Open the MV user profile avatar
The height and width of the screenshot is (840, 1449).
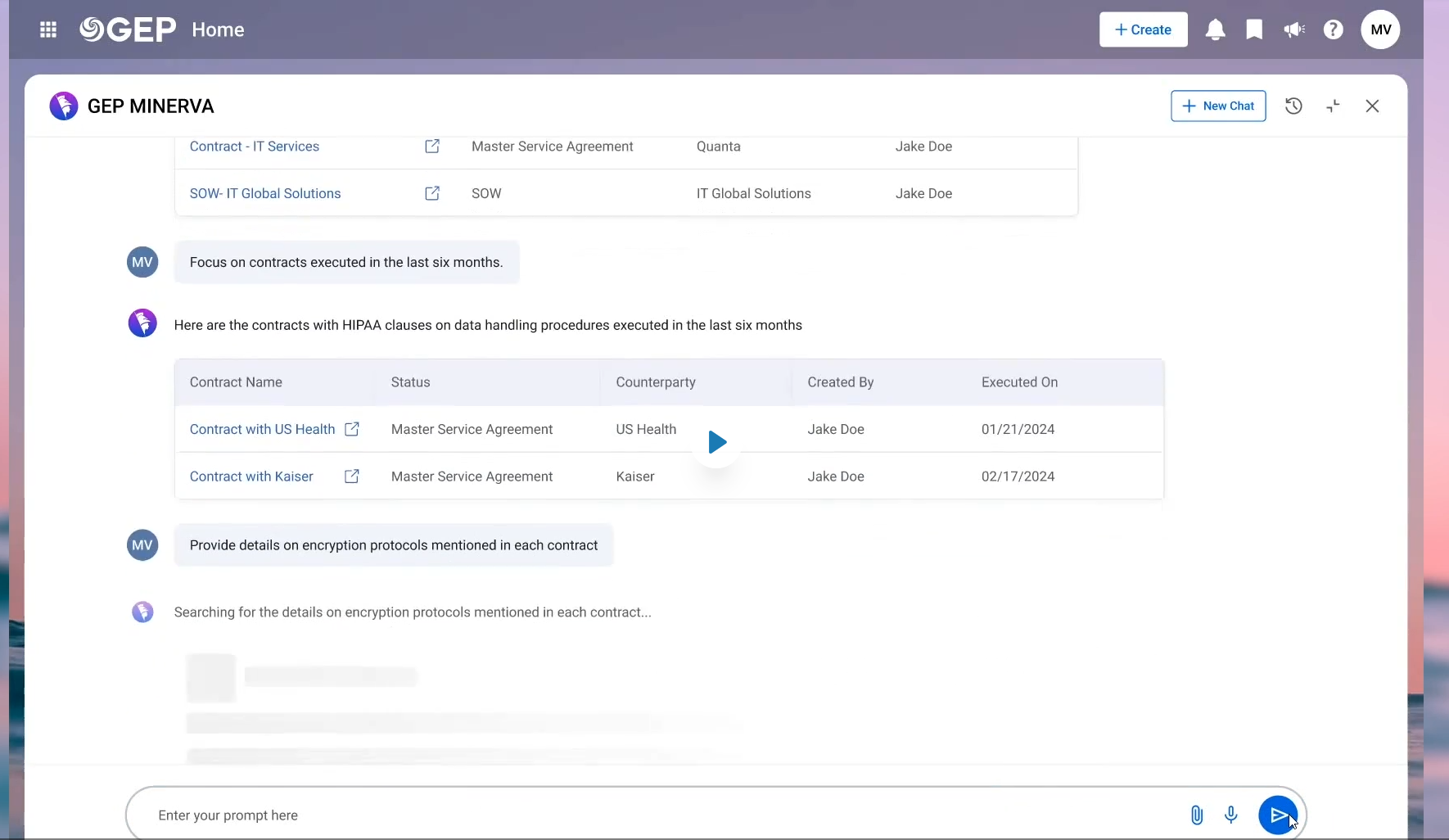pyautogui.click(x=1380, y=30)
